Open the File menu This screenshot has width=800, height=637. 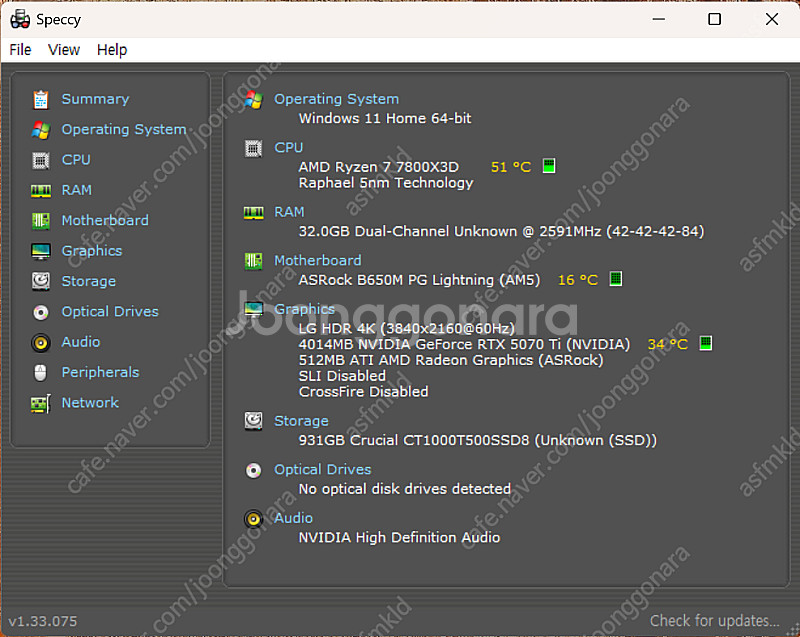20,50
